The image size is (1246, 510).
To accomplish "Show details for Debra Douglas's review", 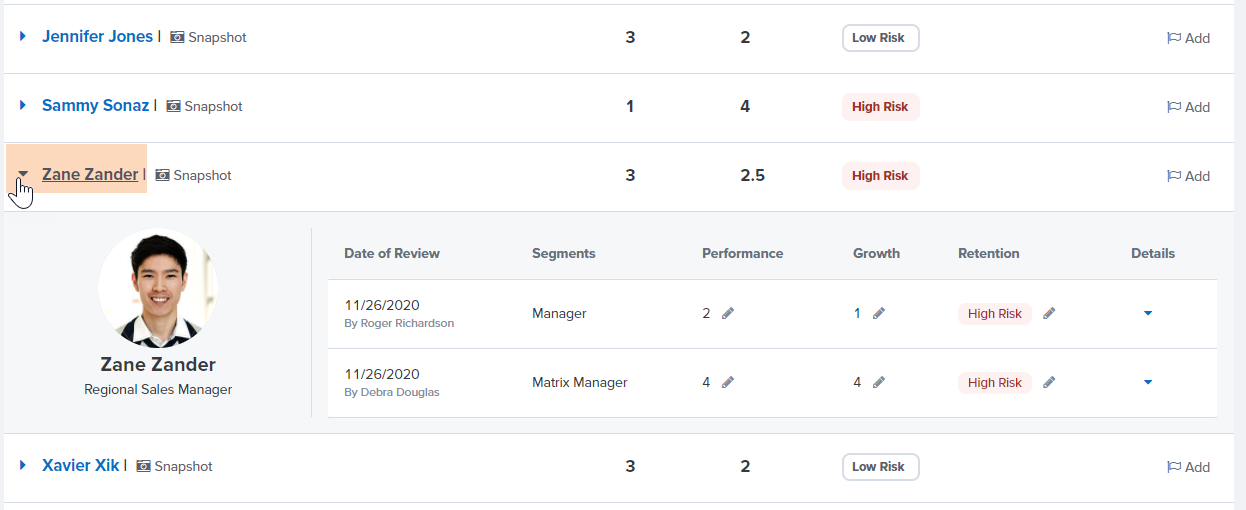I will (1148, 383).
